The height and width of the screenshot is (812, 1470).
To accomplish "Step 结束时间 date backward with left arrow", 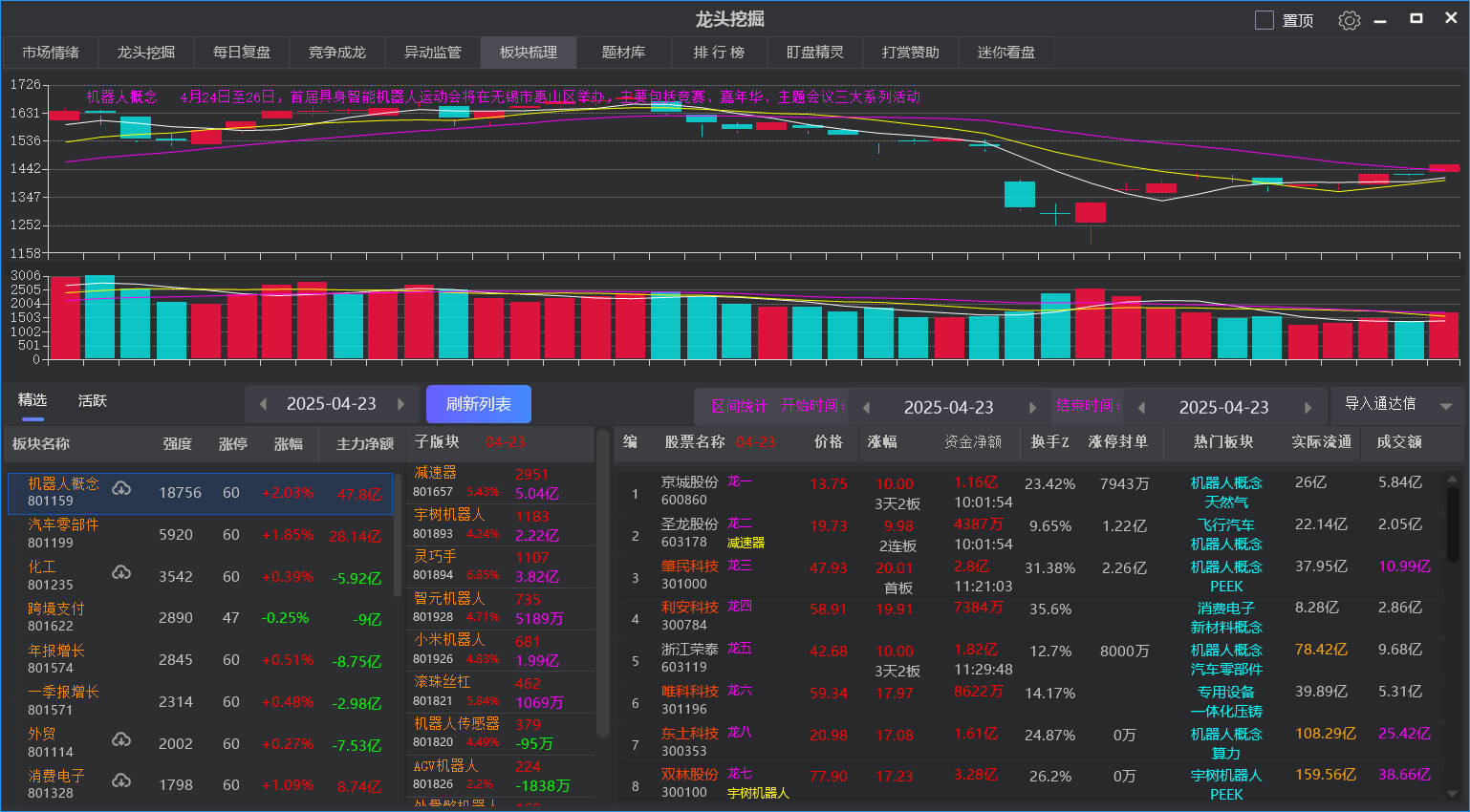I will (x=1141, y=408).
